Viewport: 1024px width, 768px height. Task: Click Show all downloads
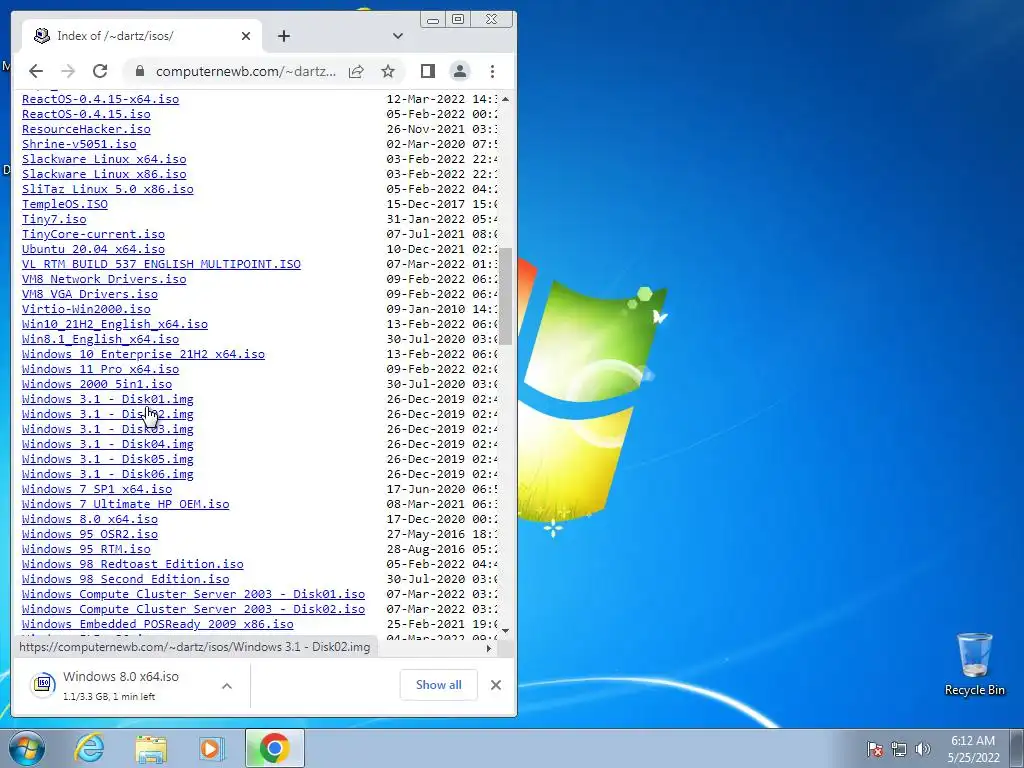[x=439, y=684]
